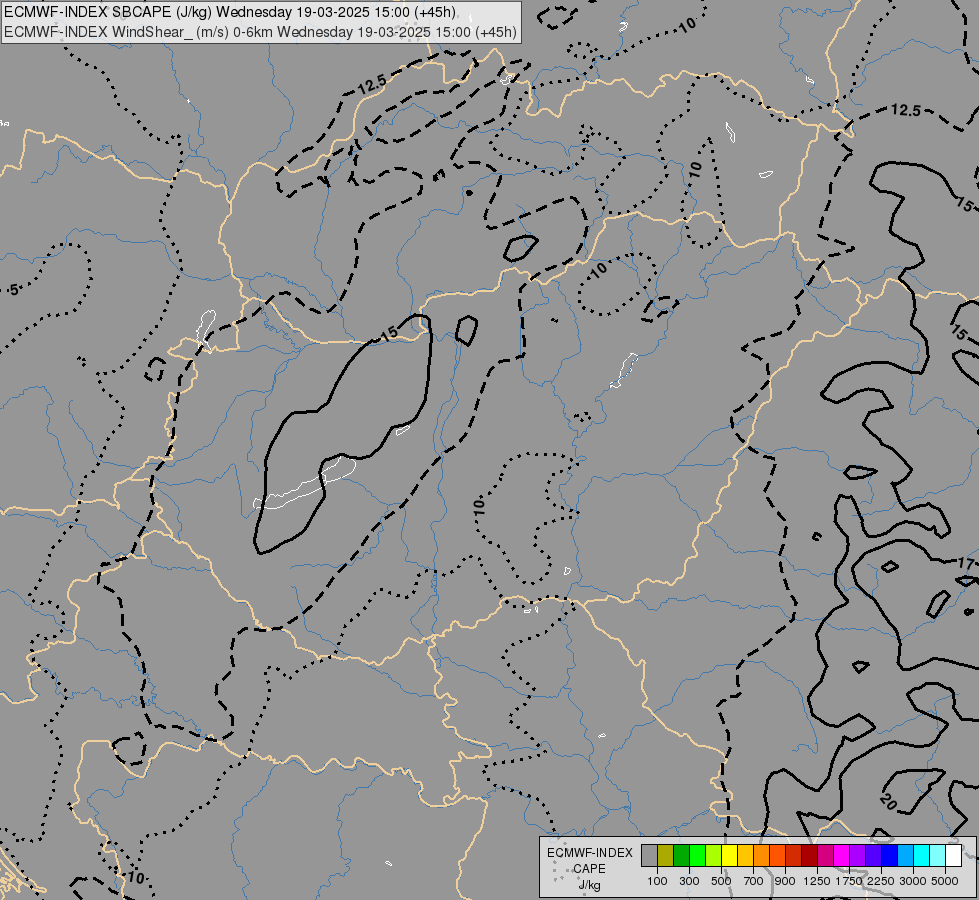Screen dimensions: 979x900
Task: Click the legend value 3000
Action: 913,881
